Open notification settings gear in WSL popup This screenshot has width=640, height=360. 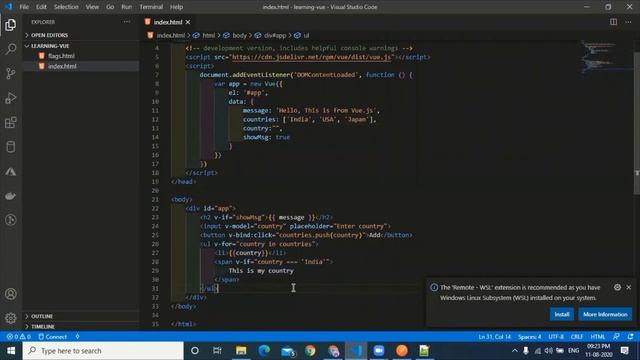point(617,287)
